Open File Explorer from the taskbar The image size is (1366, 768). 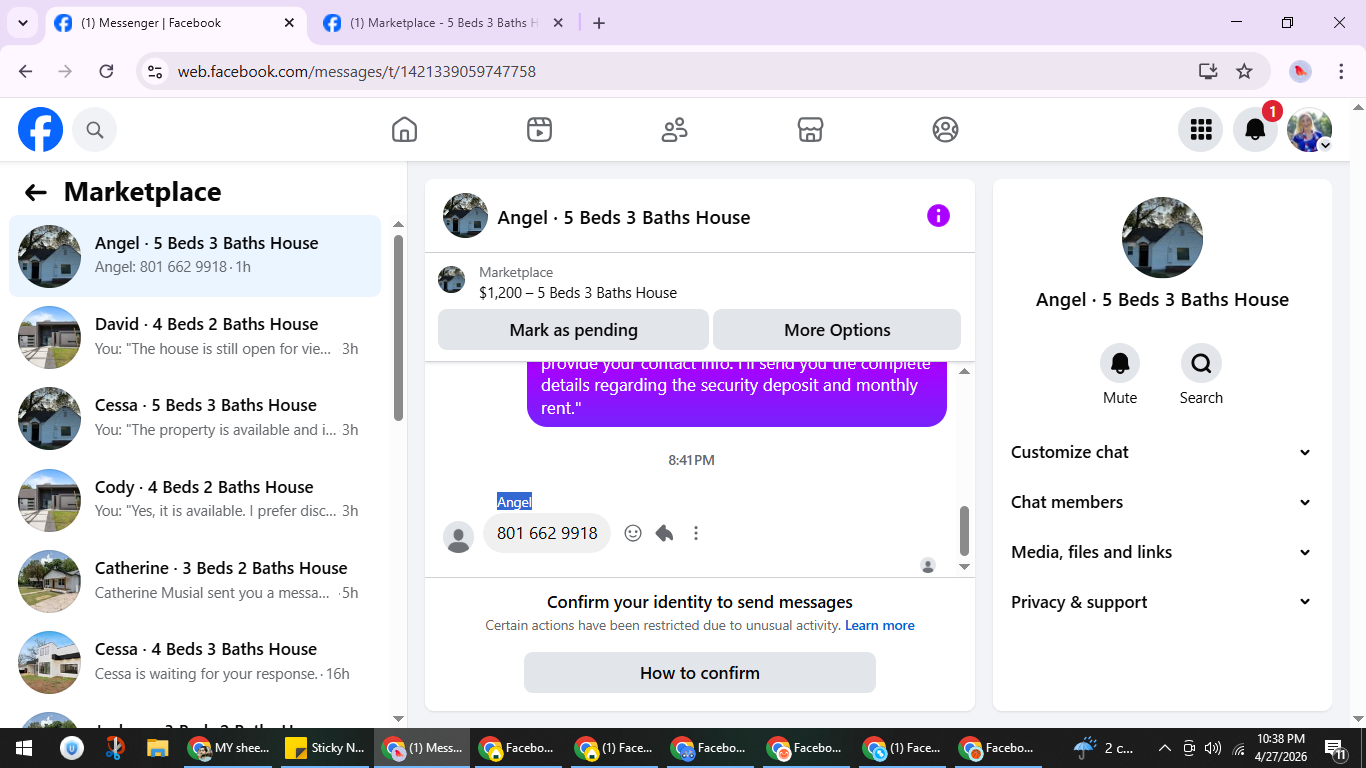point(157,748)
